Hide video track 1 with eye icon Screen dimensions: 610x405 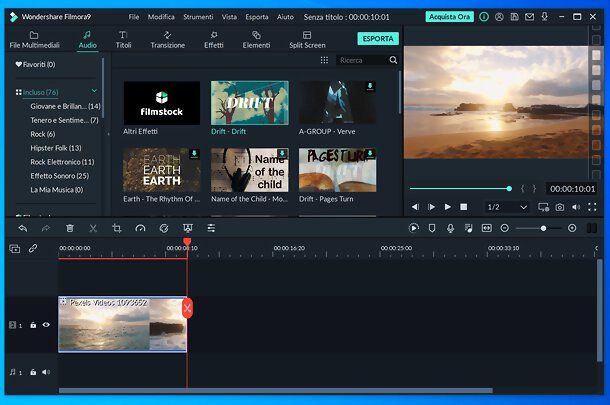46,324
